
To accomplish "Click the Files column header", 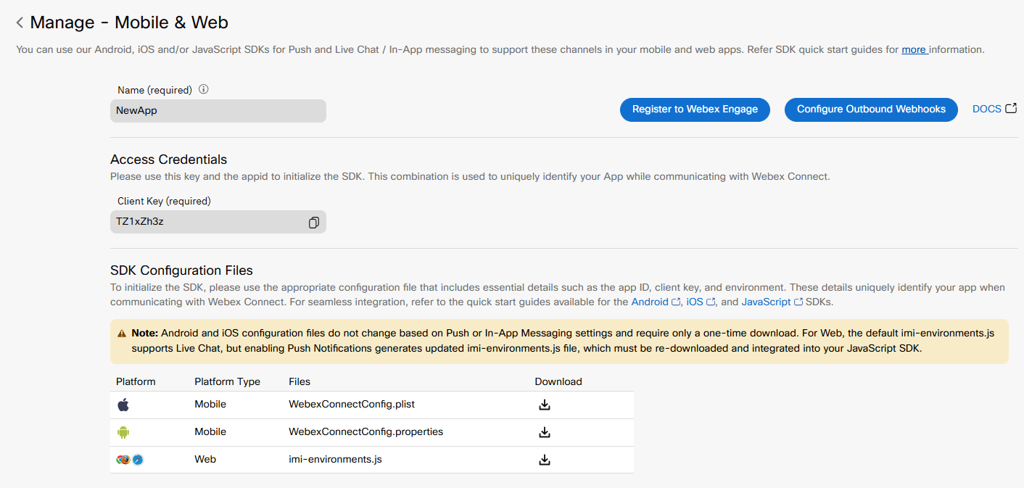I will click(300, 382).
